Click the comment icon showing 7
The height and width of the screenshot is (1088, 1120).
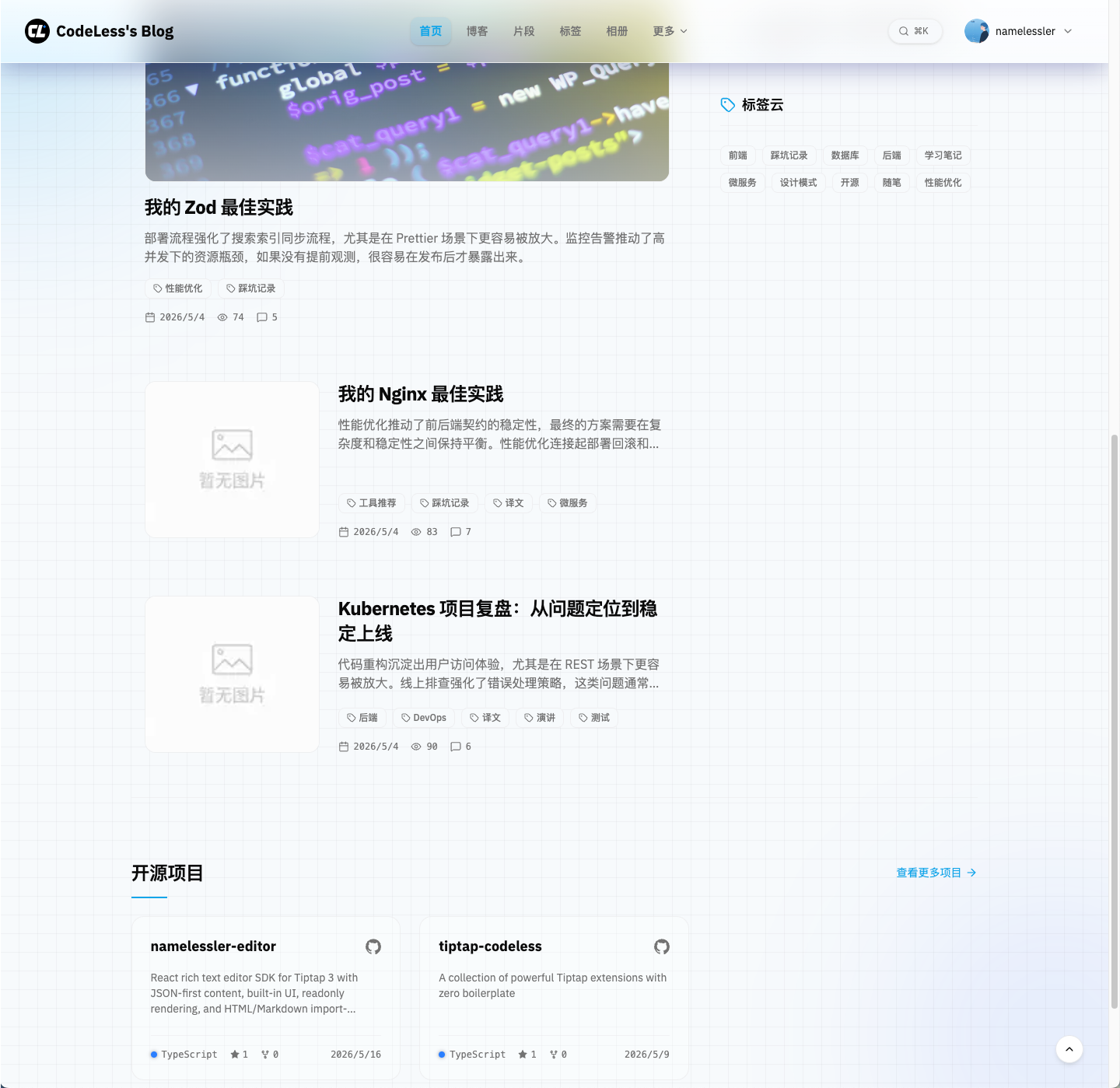pyautogui.click(x=456, y=532)
